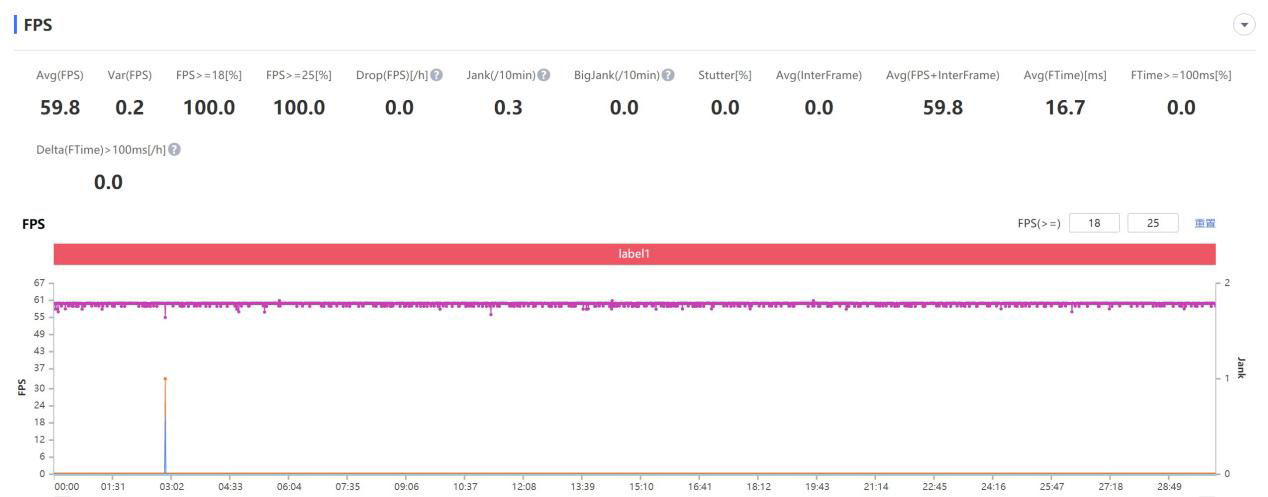Click the Jank value 0.3
The width and height of the screenshot is (1268, 497).
coord(508,108)
